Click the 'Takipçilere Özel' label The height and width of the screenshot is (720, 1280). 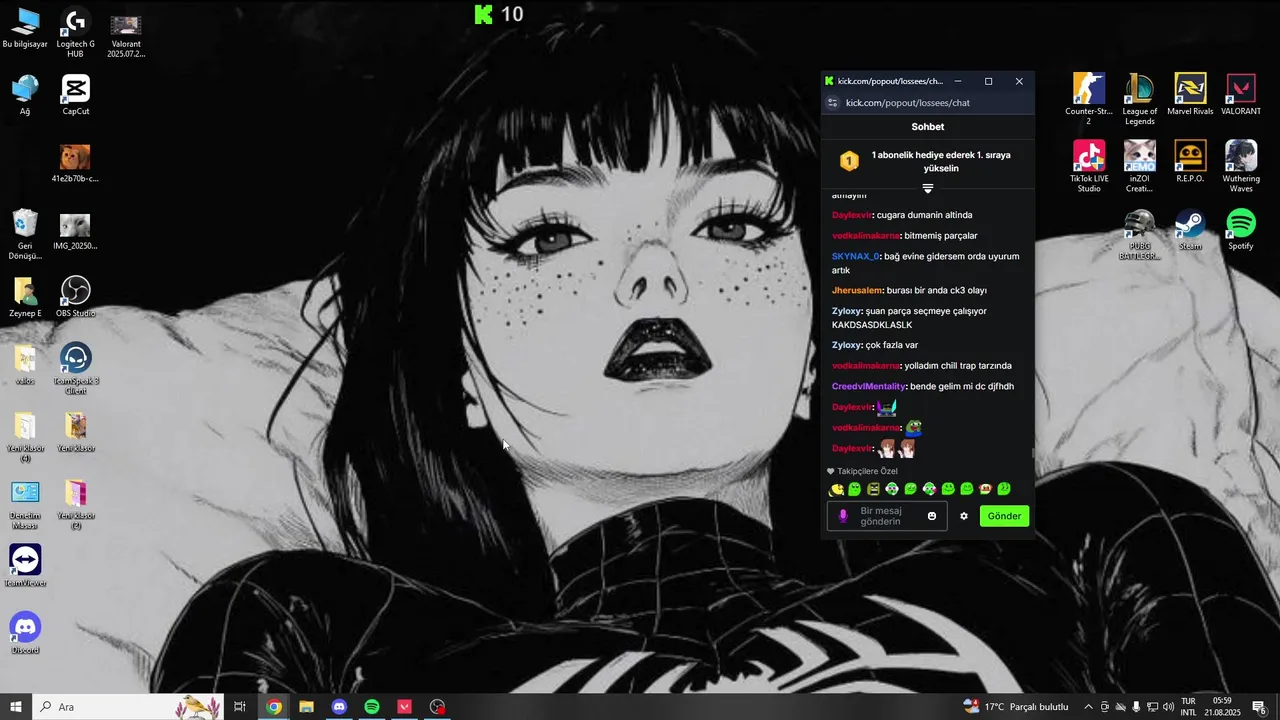click(x=867, y=471)
